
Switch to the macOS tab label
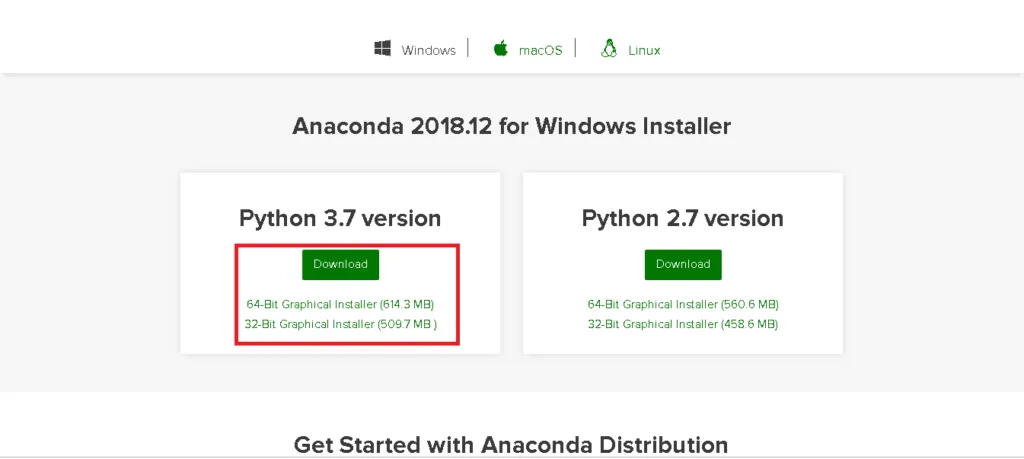click(540, 50)
